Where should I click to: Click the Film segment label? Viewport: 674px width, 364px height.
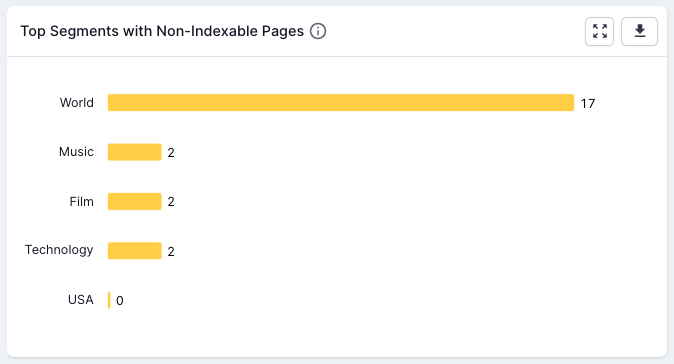click(82, 202)
